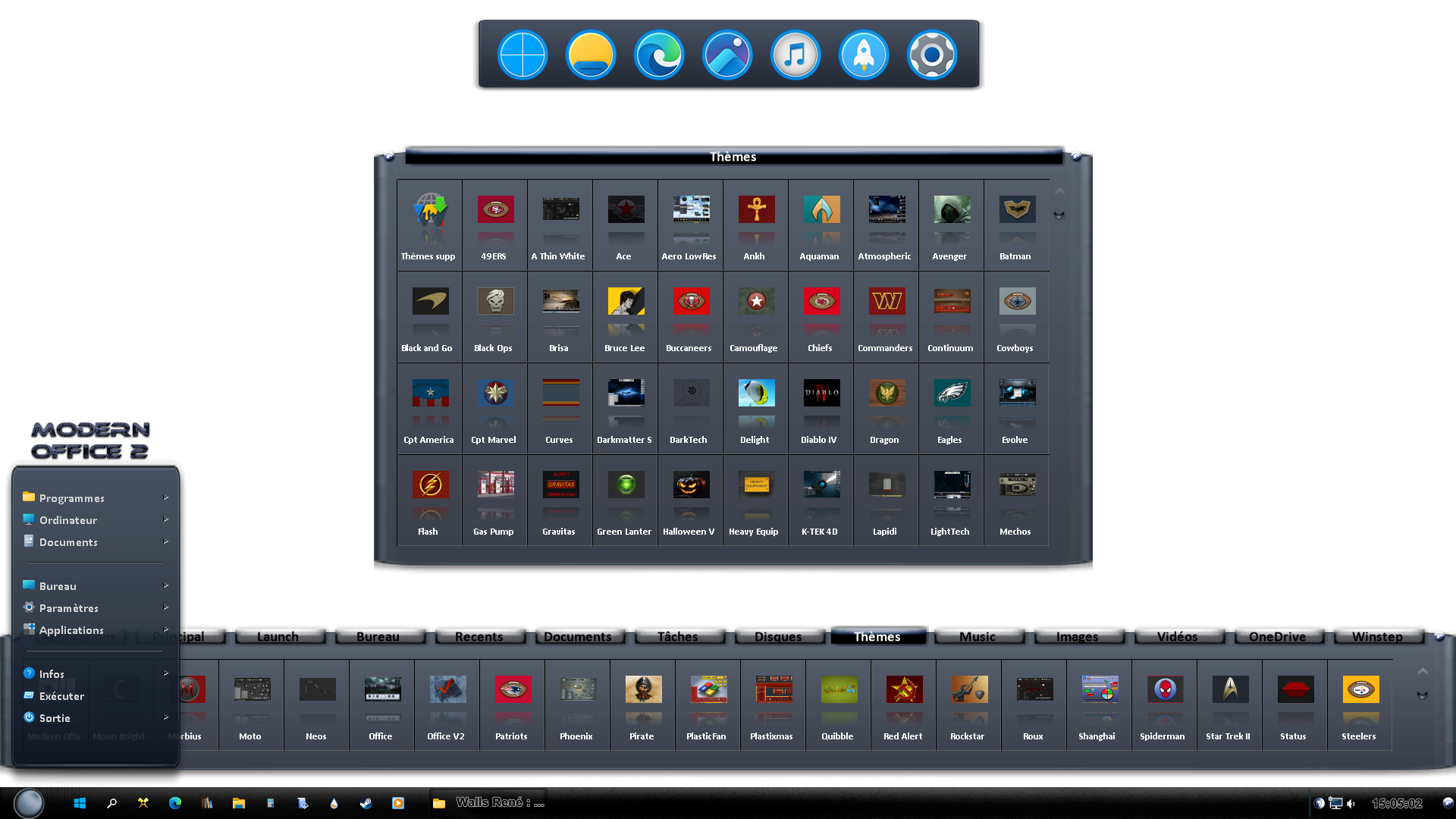
Task: Open Steam from the taskbar
Action: (366, 803)
